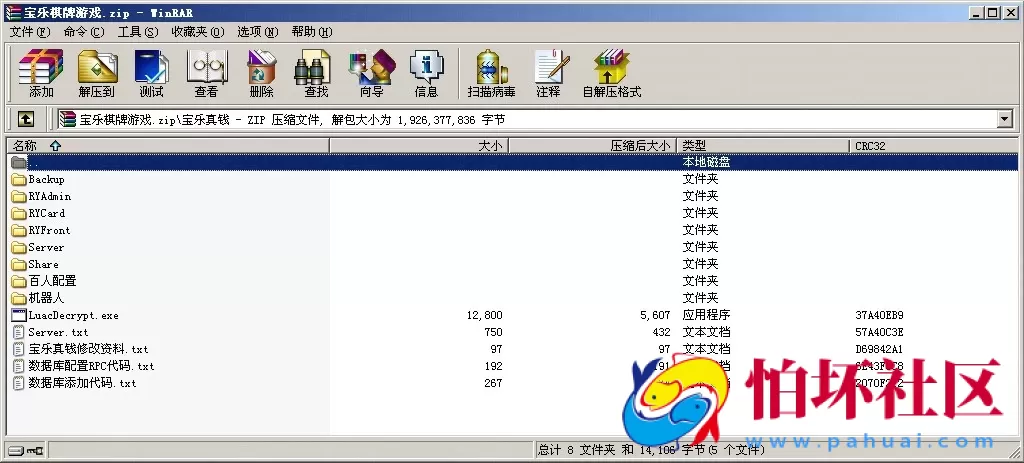
Task: Open the 文件(F) menu
Action: pyautogui.click(x=29, y=31)
